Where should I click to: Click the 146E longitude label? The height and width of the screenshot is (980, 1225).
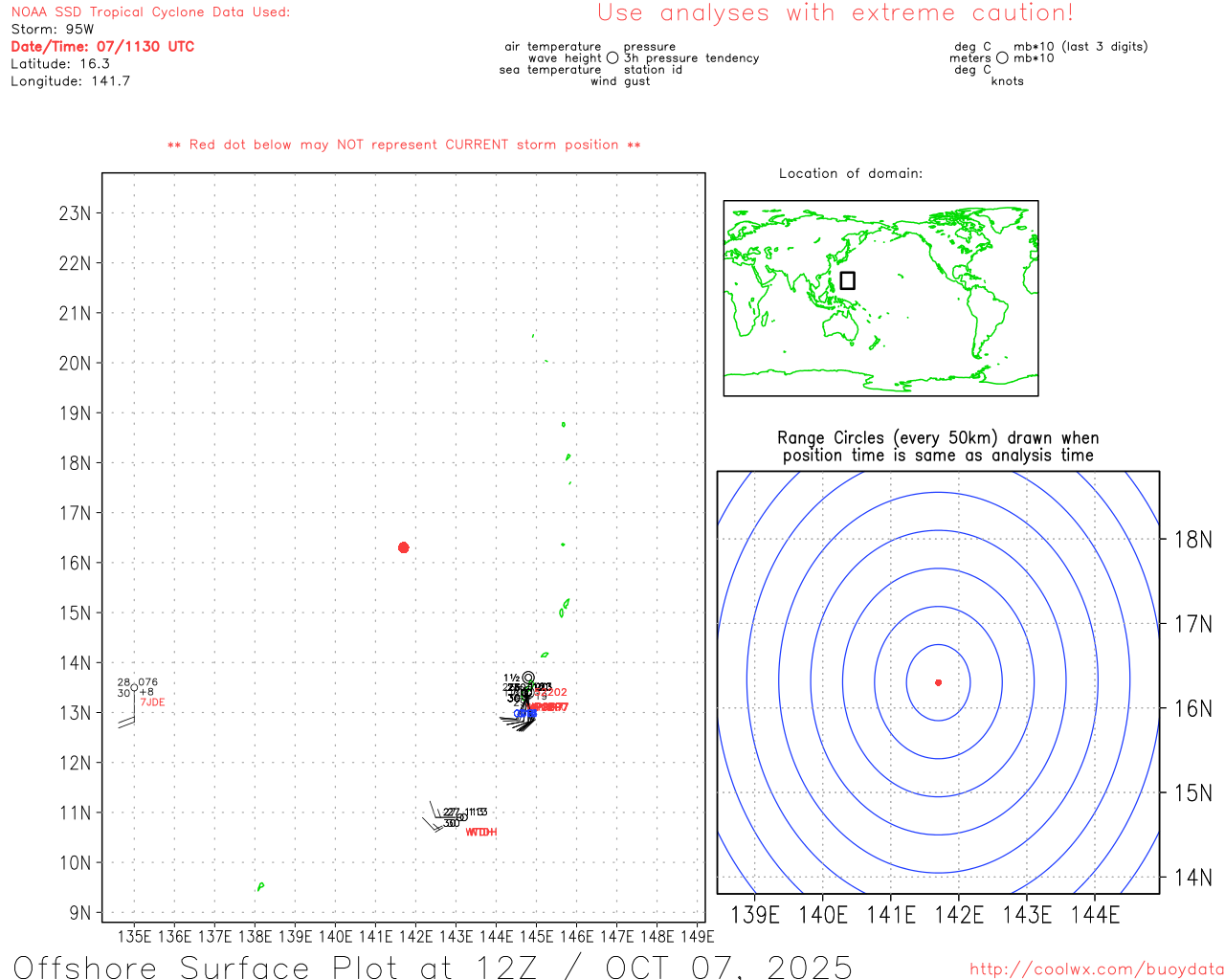click(576, 937)
